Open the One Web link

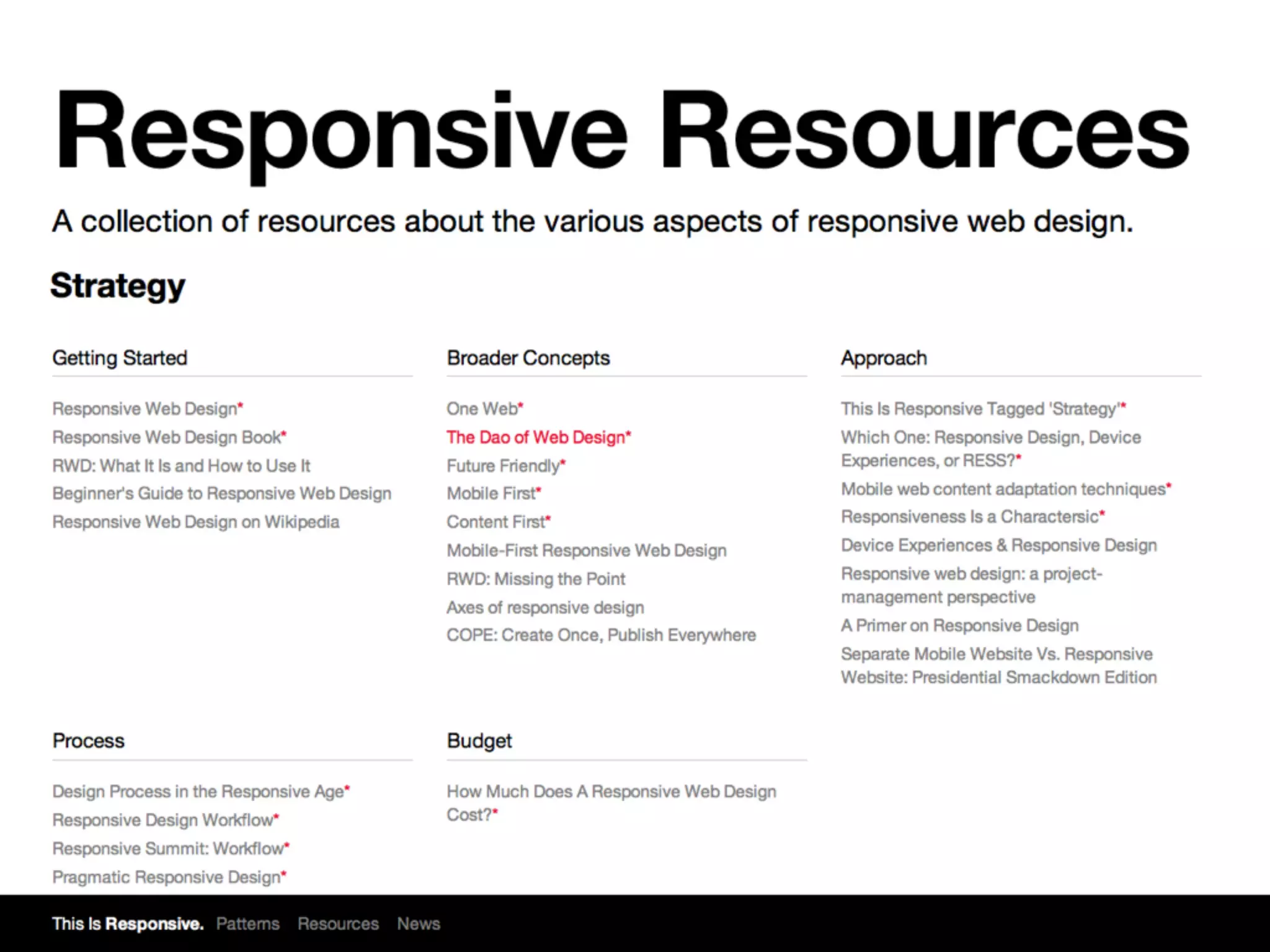(x=482, y=409)
